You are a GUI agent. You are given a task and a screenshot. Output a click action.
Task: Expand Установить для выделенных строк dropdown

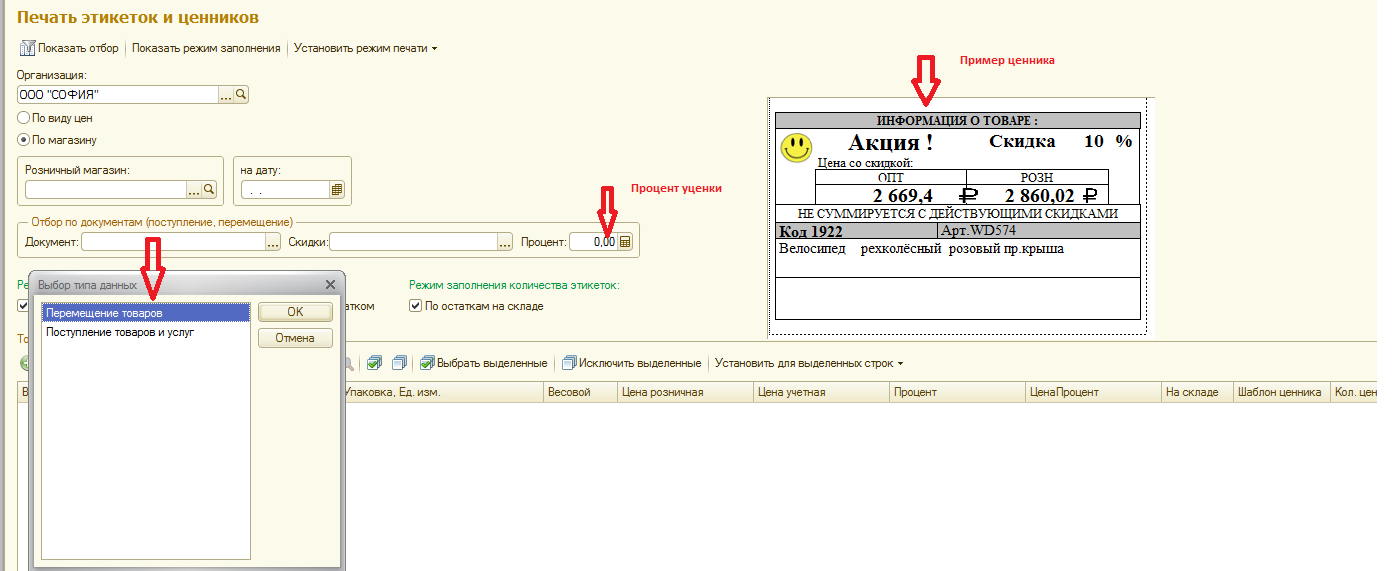(809, 363)
